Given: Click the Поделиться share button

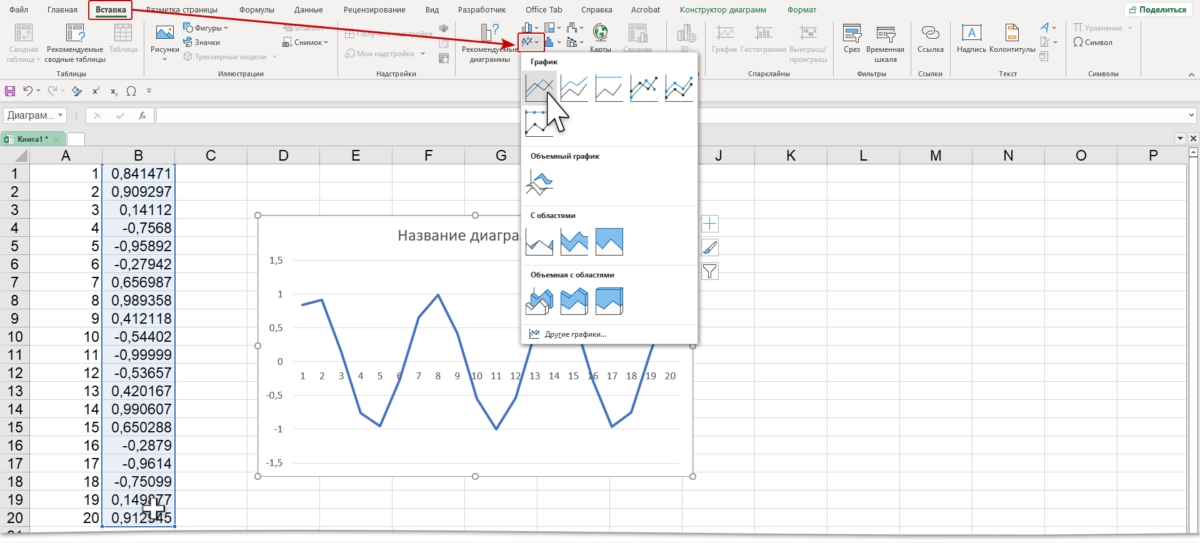Looking at the screenshot, I should pos(1158,9).
